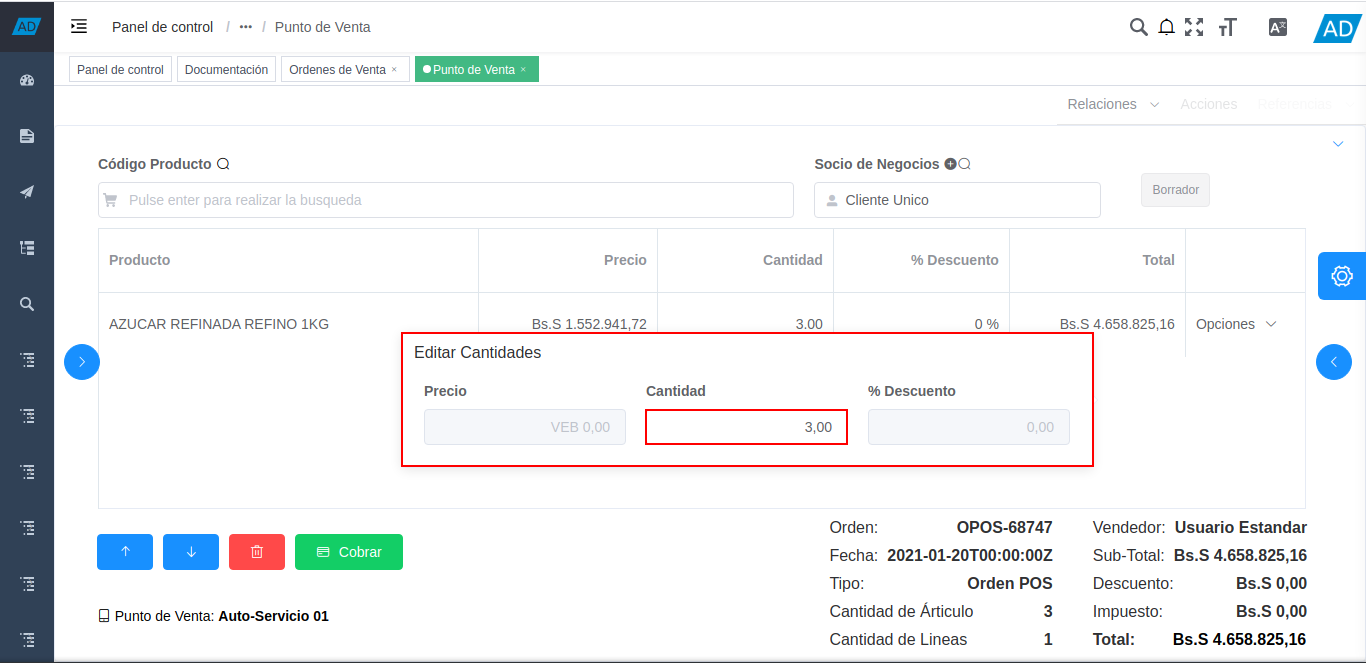Click Código Producto search icon
Image resolution: width=1366 pixels, height=663 pixels.
coord(223,164)
